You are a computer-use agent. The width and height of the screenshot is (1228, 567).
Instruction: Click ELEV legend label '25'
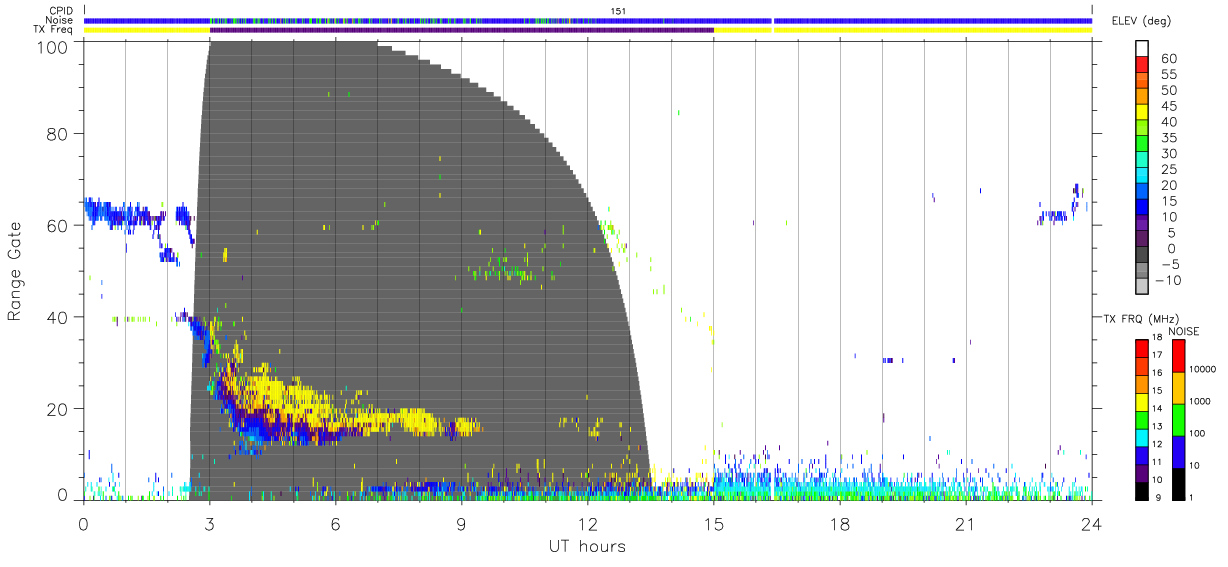(x=1169, y=170)
